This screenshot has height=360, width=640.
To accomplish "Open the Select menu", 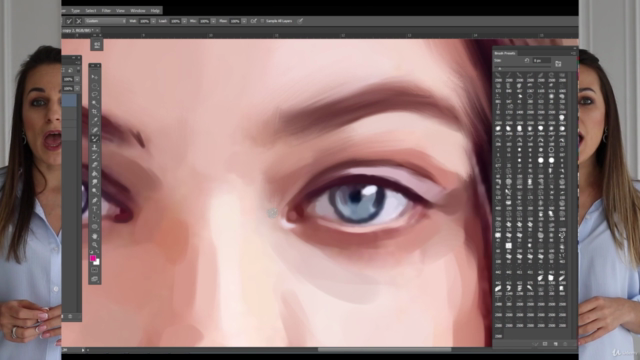I will (x=91, y=11).
